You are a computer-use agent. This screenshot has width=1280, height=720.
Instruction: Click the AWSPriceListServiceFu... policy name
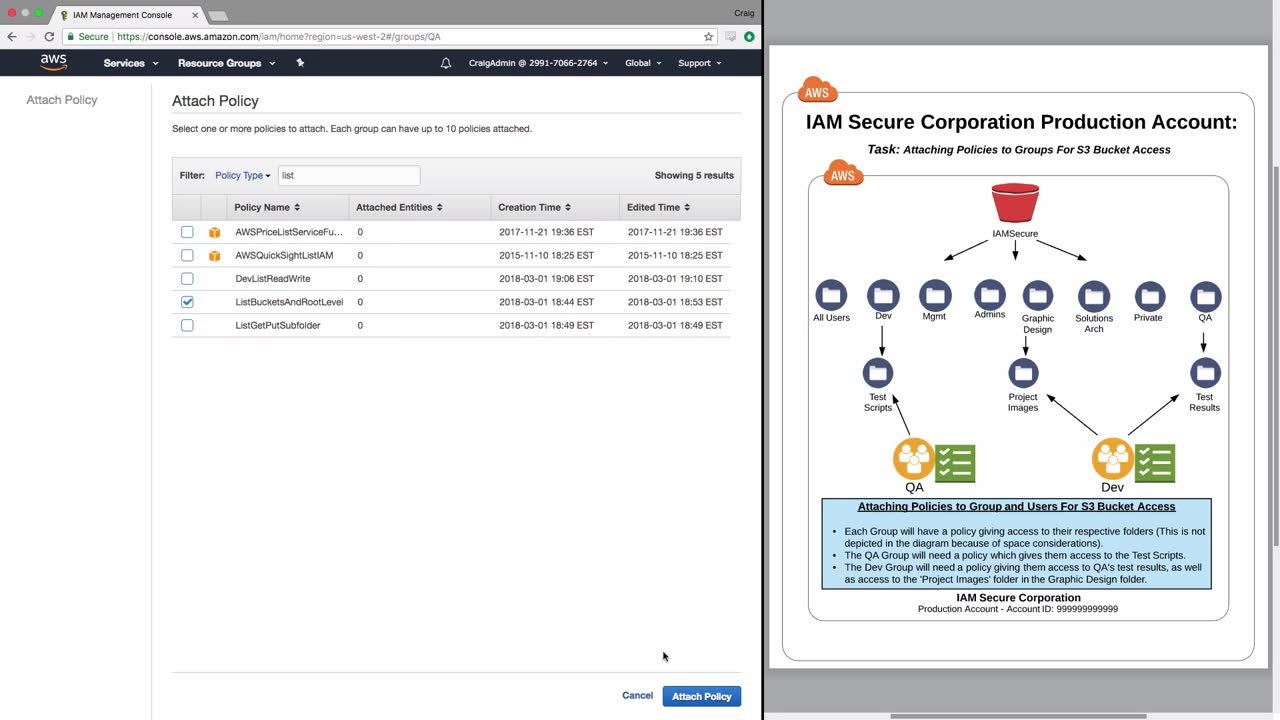tap(289, 232)
